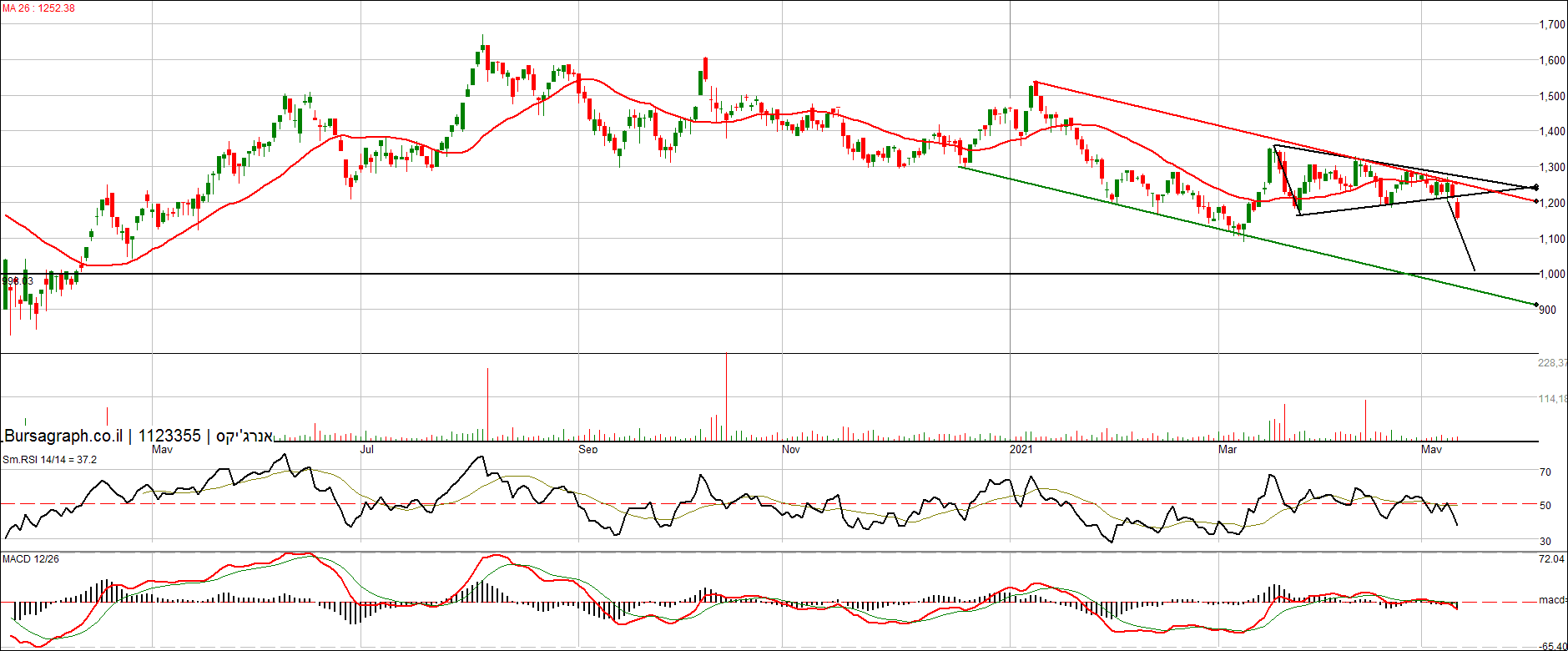Click the 998.03 horizontal line label
Viewport: 1568px width, 651px height.
(17, 281)
